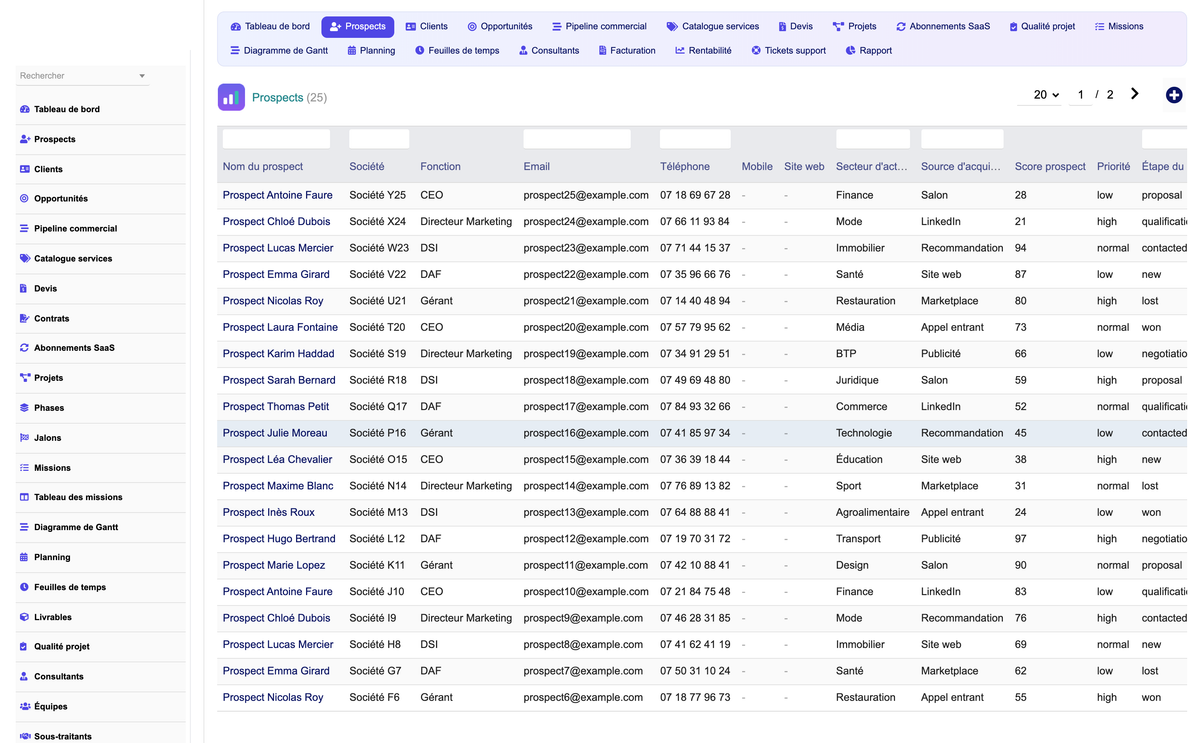Click the phone number 07 57 79 95 62
The height and width of the screenshot is (743, 1200).
(x=695, y=327)
